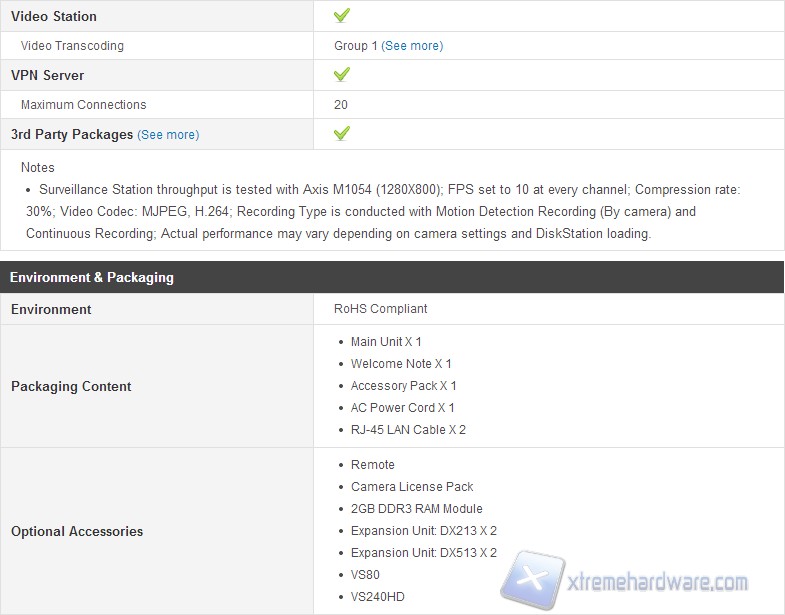Click the value 20 for Maximum Connections

(341, 105)
